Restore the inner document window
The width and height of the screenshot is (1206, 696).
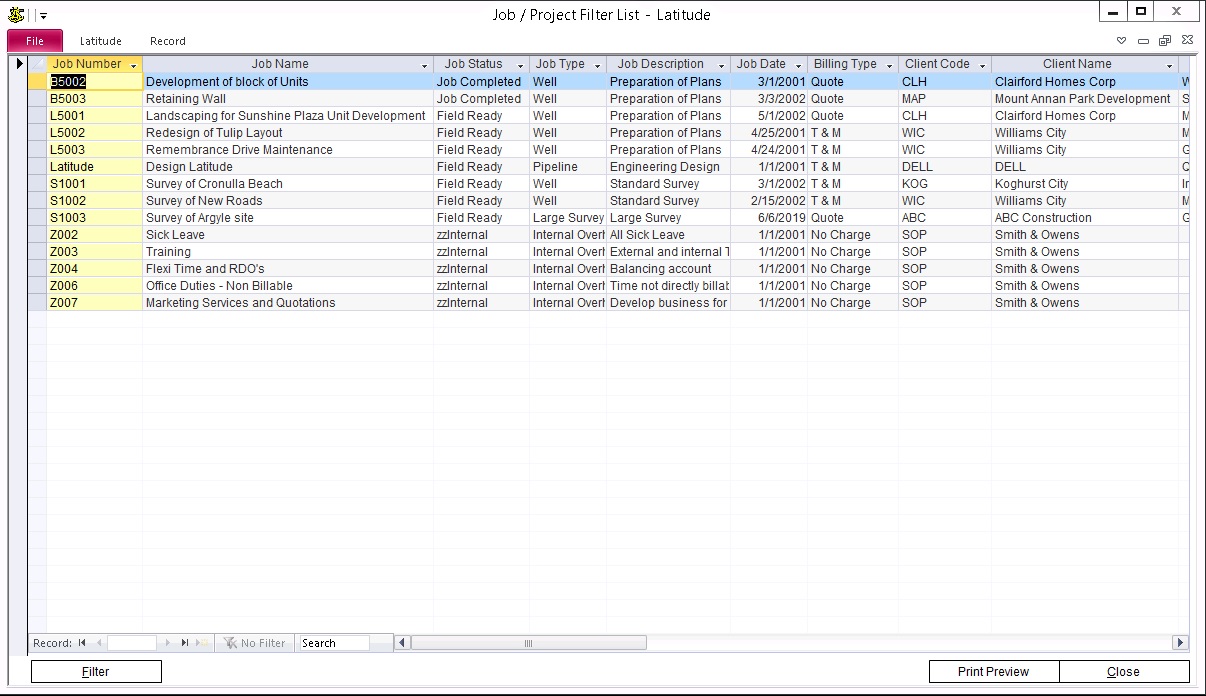coord(1165,41)
